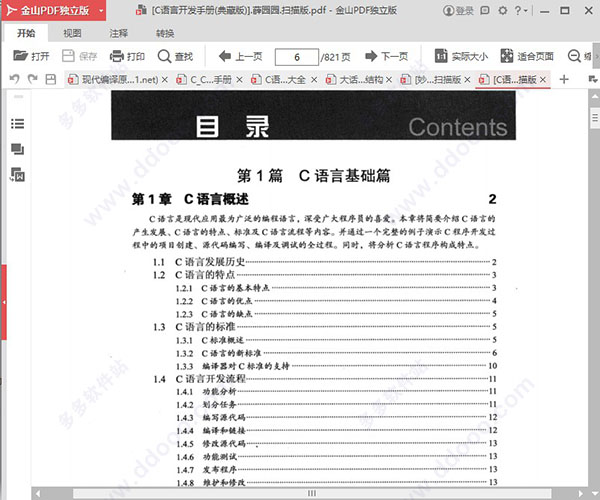Click contents entry 1.3 C语言的标准
The height and width of the screenshot is (500, 600).
point(324,327)
